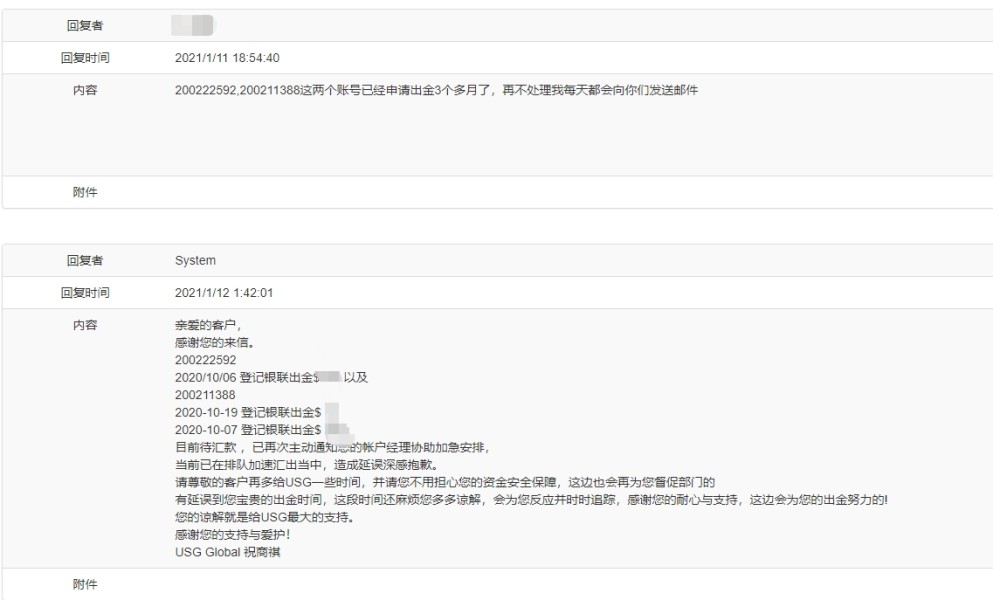Screen dimensions: 993x600
Task: Click the 2020-10-07 登记银联出金 entry
Action: pyautogui.click(x=247, y=428)
